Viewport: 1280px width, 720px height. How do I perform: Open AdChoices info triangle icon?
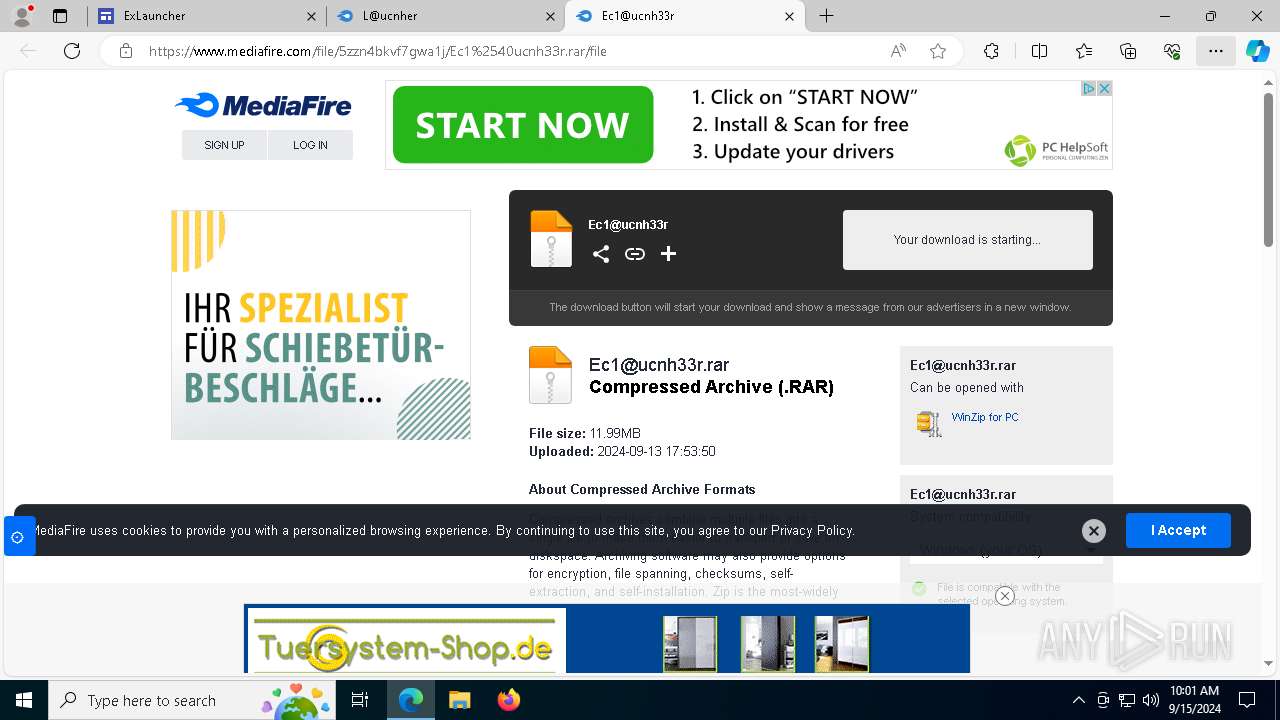[1089, 88]
